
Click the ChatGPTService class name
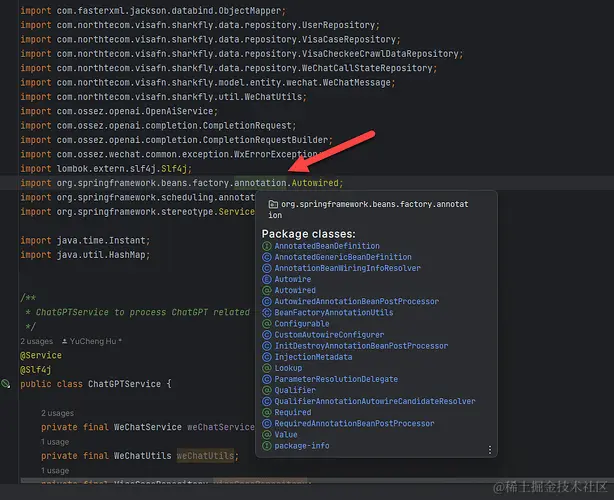[125, 384]
